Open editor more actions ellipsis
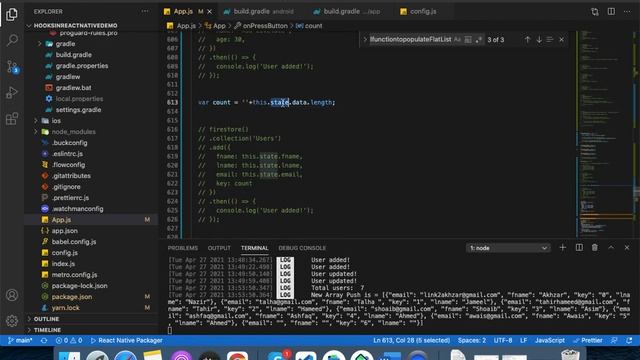The image size is (640, 360). pos(627,11)
